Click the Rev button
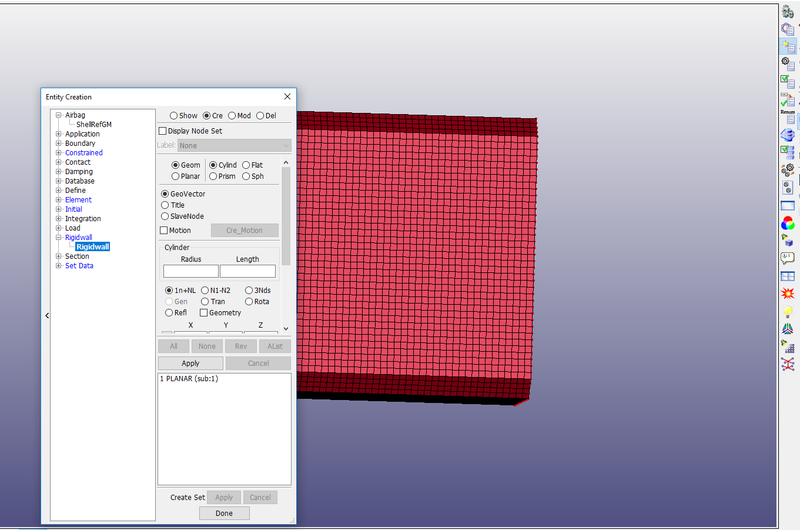 pos(241,346)
